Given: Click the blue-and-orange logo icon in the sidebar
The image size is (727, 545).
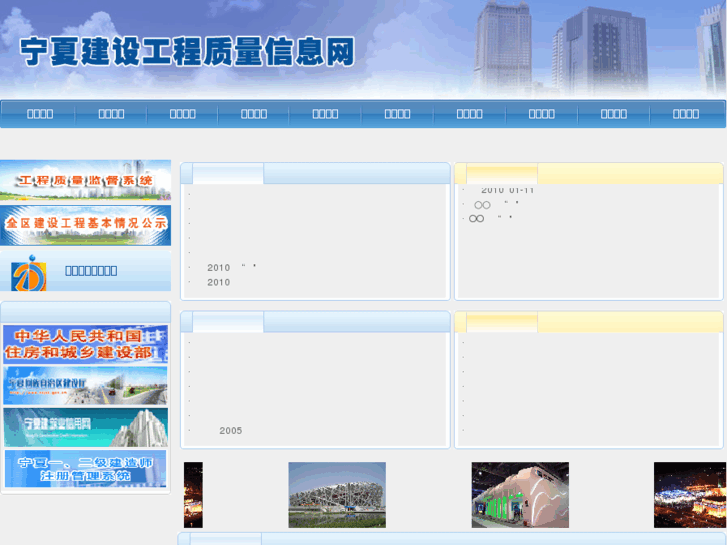Looking at the screenshot, I should pyautogui.click(x=29, y=273).
